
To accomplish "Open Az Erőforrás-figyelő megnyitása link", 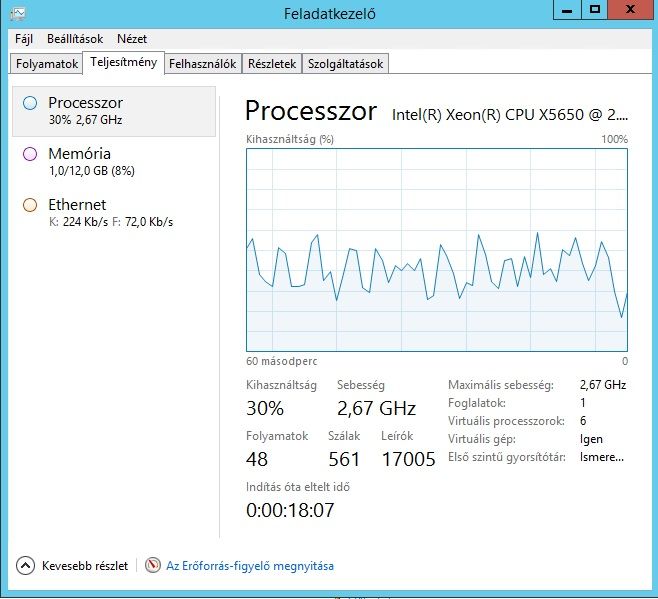I will (250, 565).
